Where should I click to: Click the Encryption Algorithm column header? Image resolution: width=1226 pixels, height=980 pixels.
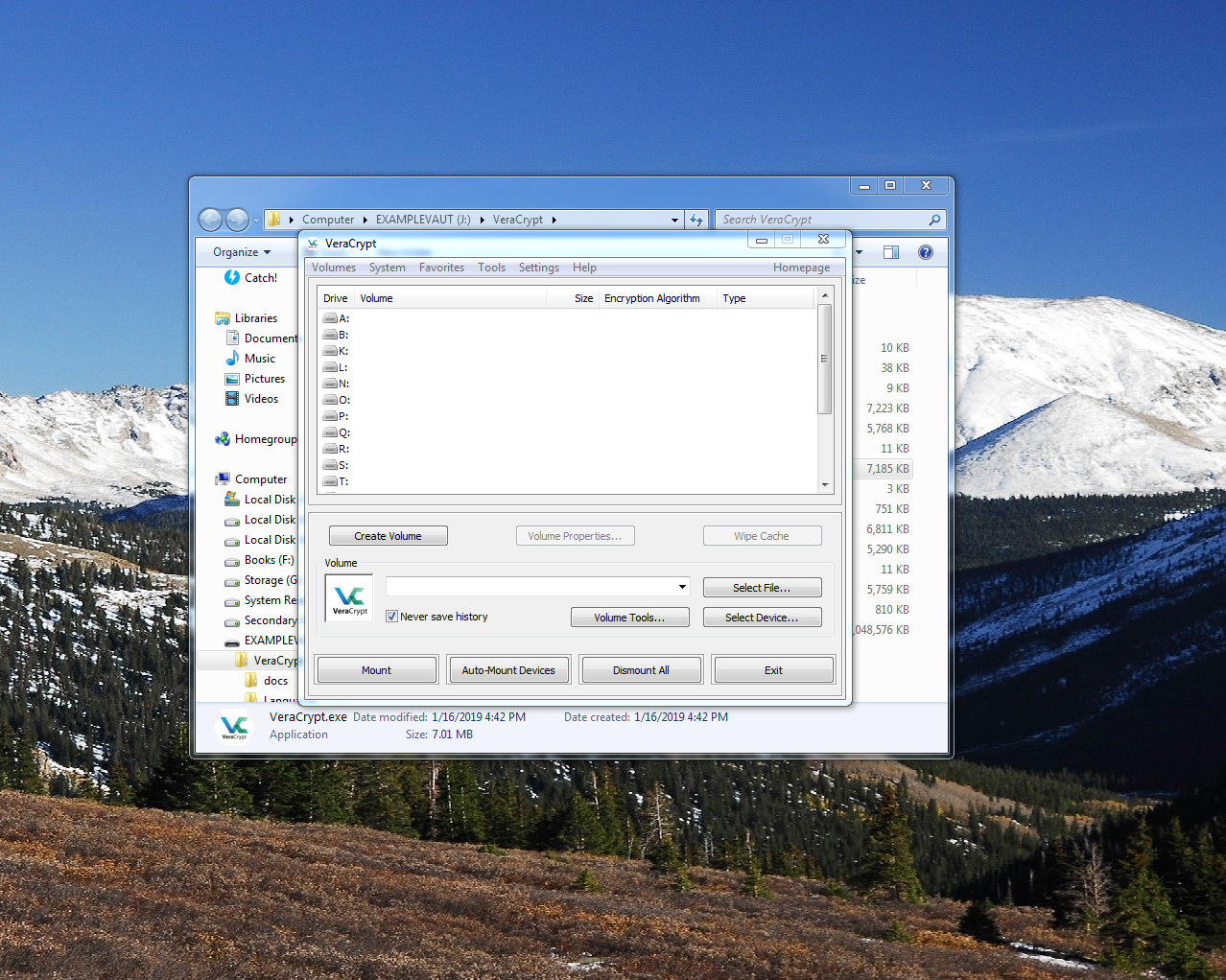point(657,298)
